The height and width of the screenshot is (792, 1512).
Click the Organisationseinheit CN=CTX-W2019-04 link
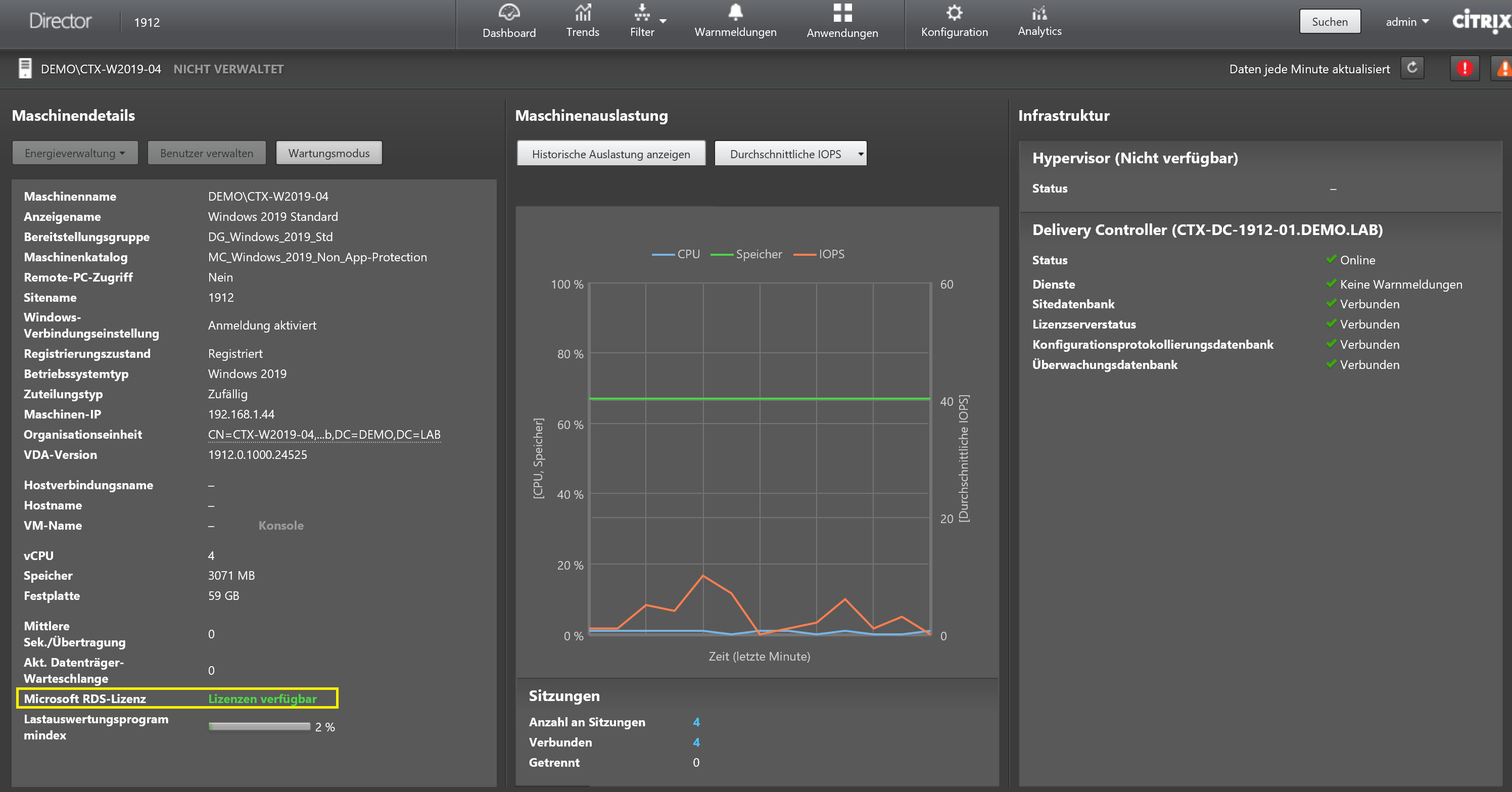(324, 435)
